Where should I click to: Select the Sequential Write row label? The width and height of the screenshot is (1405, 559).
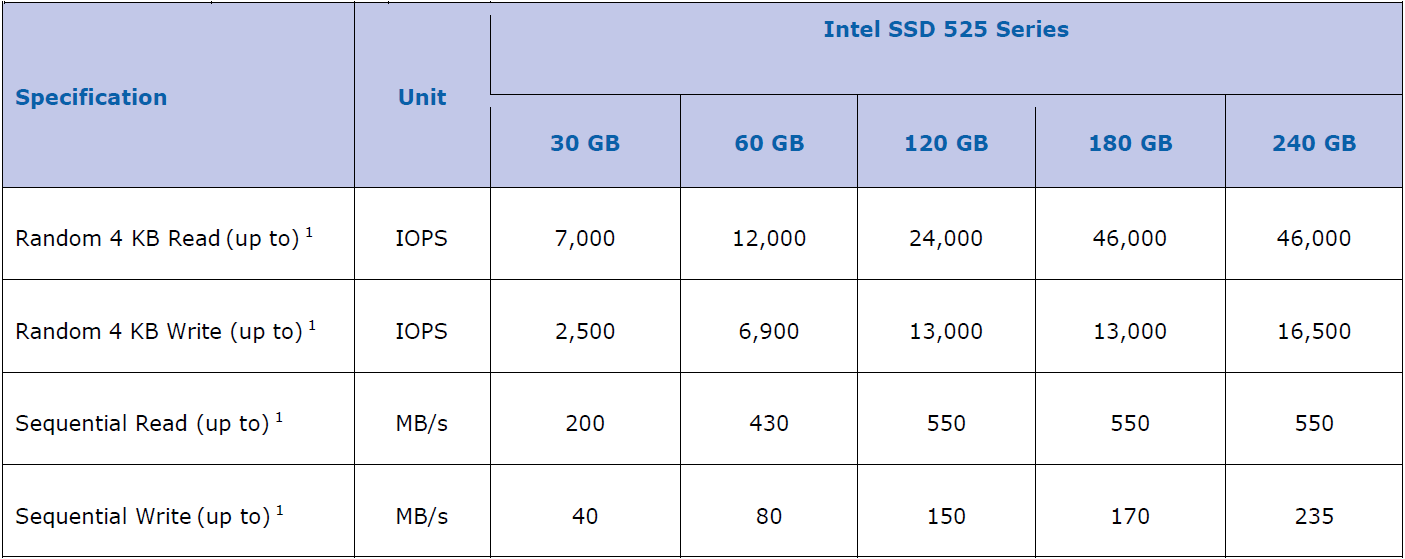pos(143,516)
